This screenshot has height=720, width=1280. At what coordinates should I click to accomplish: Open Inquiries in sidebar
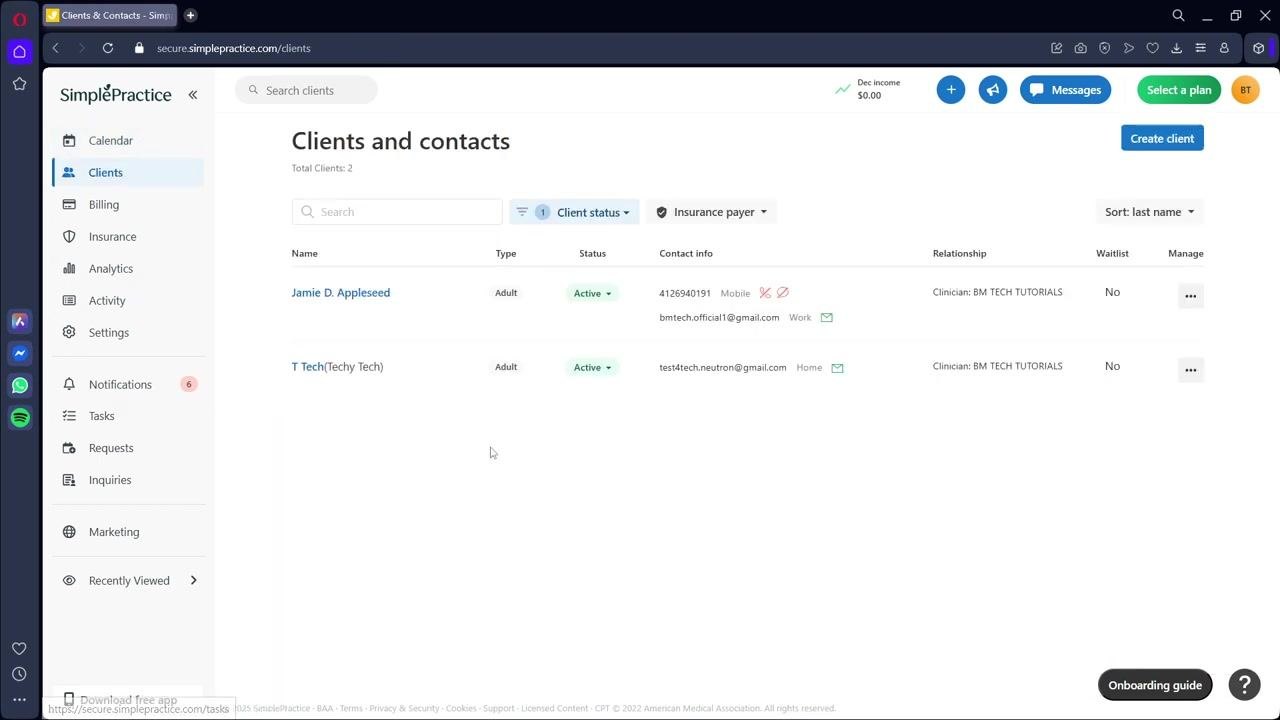[x=128, y=480]
